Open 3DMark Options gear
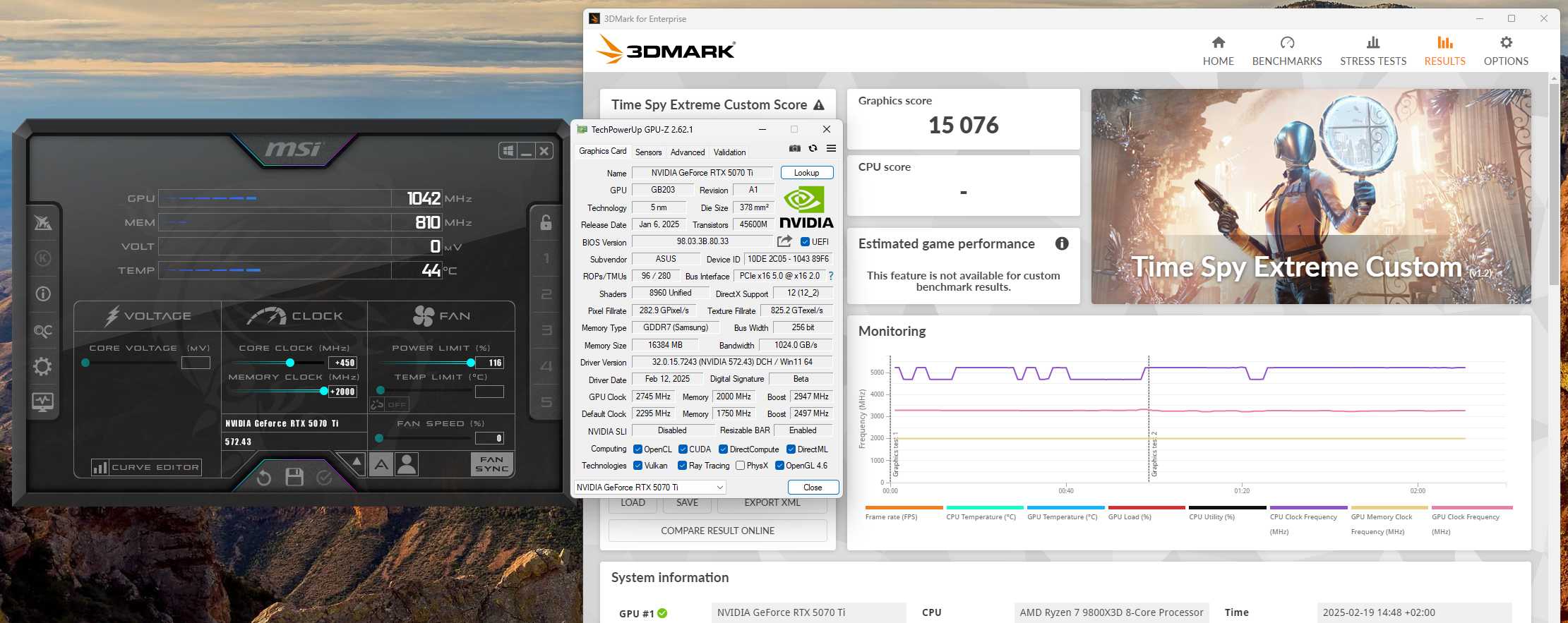This screenshot has width=1568, height=623. [x=1506, y=52]
